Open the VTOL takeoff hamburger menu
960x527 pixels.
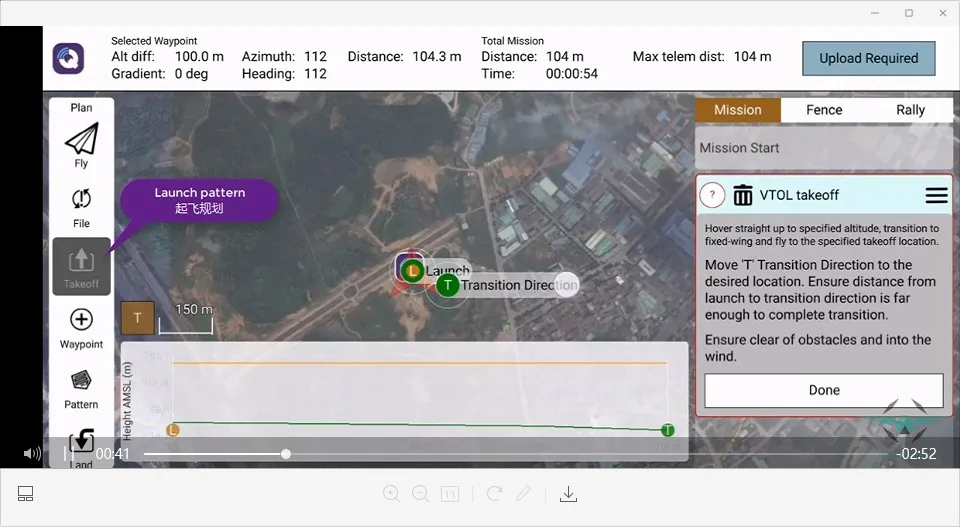tap(936, 195)
